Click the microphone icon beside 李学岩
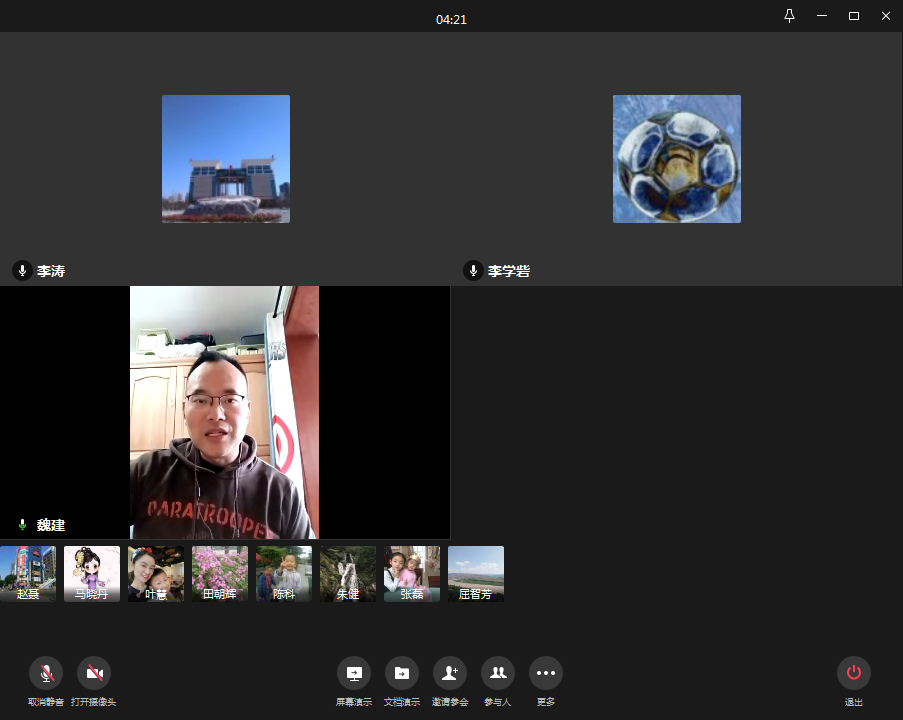903x720 pixels. [473, 271]
